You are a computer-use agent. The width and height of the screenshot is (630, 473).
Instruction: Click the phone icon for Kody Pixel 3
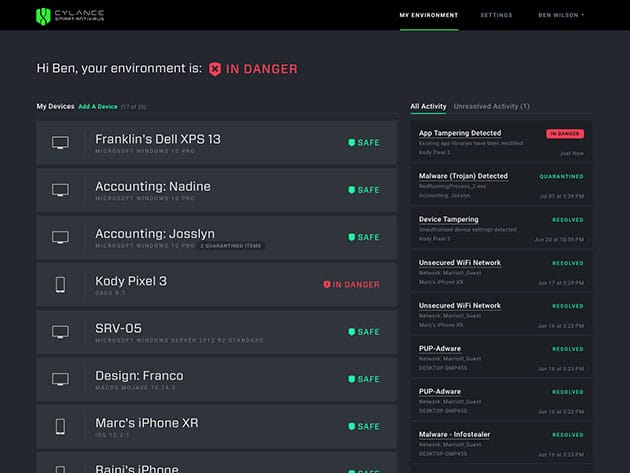point(60,284)
